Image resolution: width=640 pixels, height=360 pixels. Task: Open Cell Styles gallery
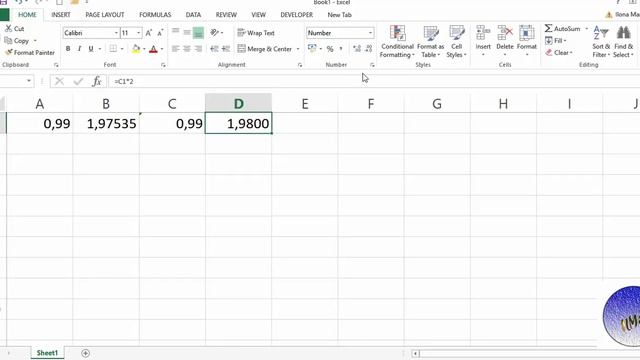pos(456,42)
